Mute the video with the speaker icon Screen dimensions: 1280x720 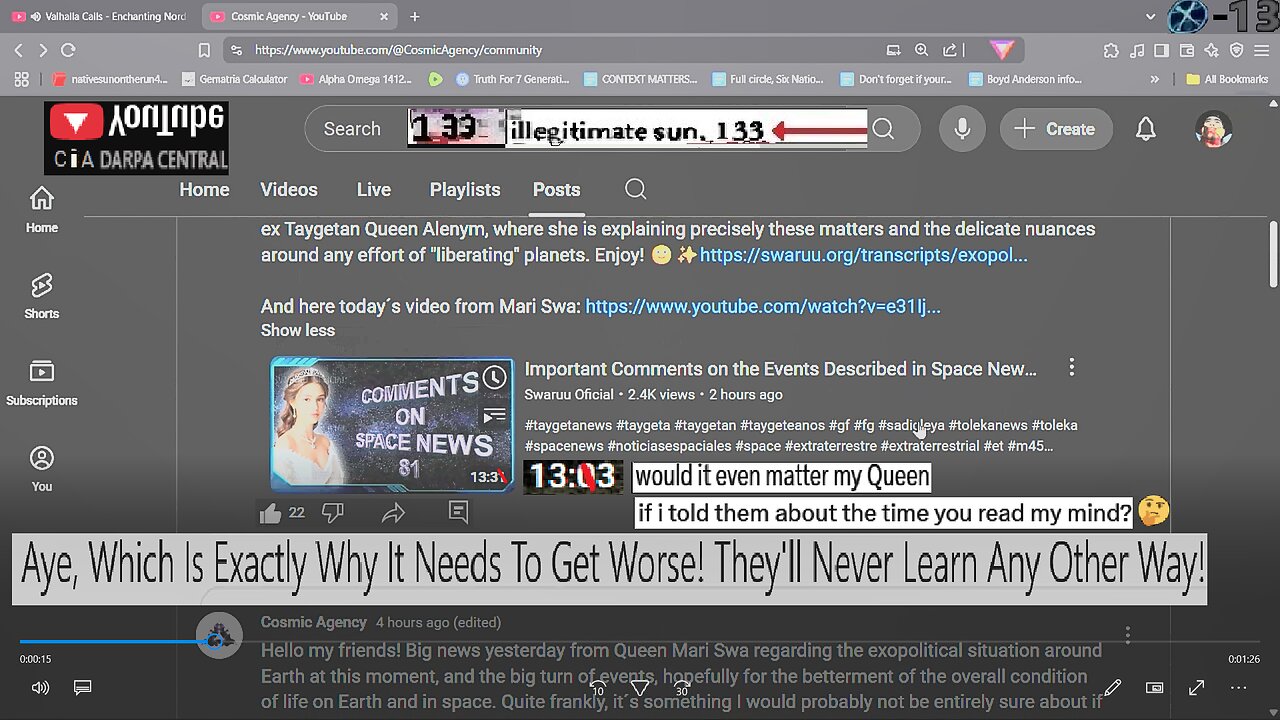(40, 688)
